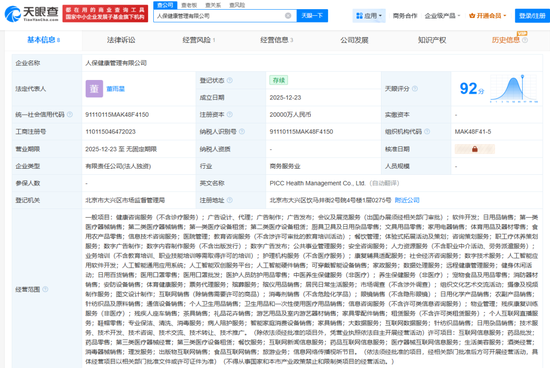This screenshot has width=550, height=368.
Task: Click the company type 有限责任公司(法人独资)
Action: point(118,166)
